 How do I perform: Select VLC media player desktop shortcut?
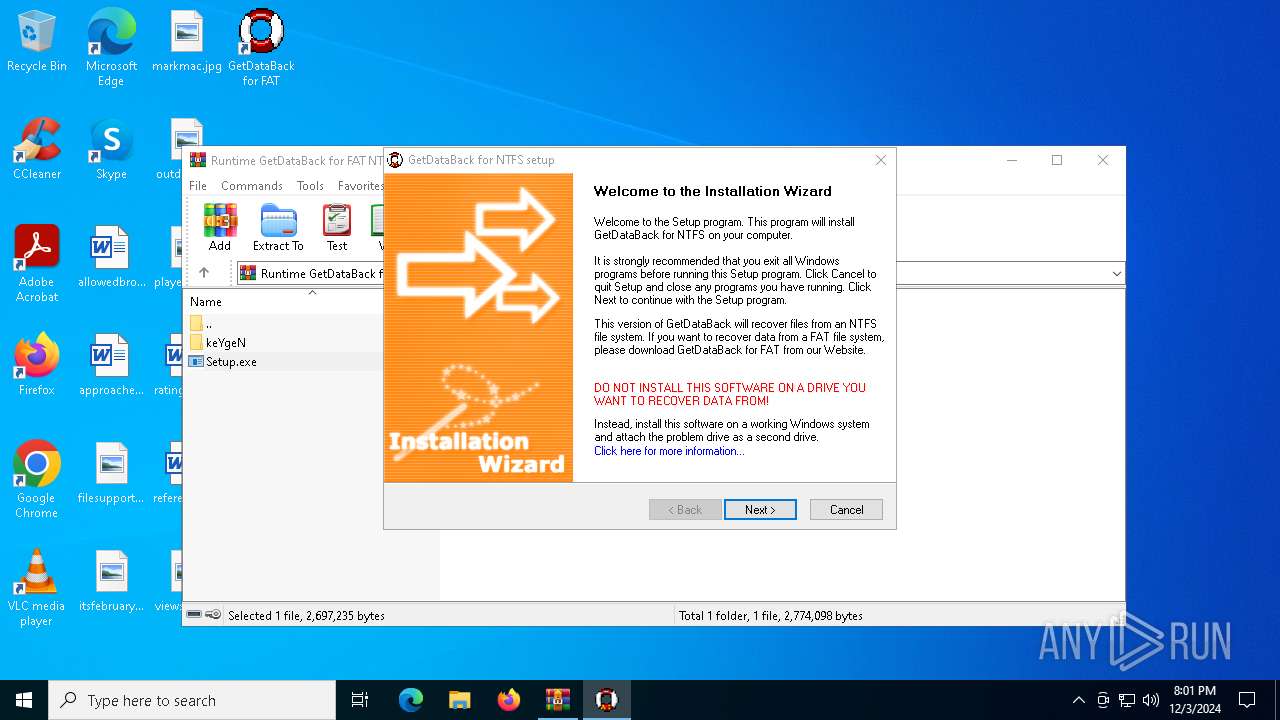coord(37,588)
